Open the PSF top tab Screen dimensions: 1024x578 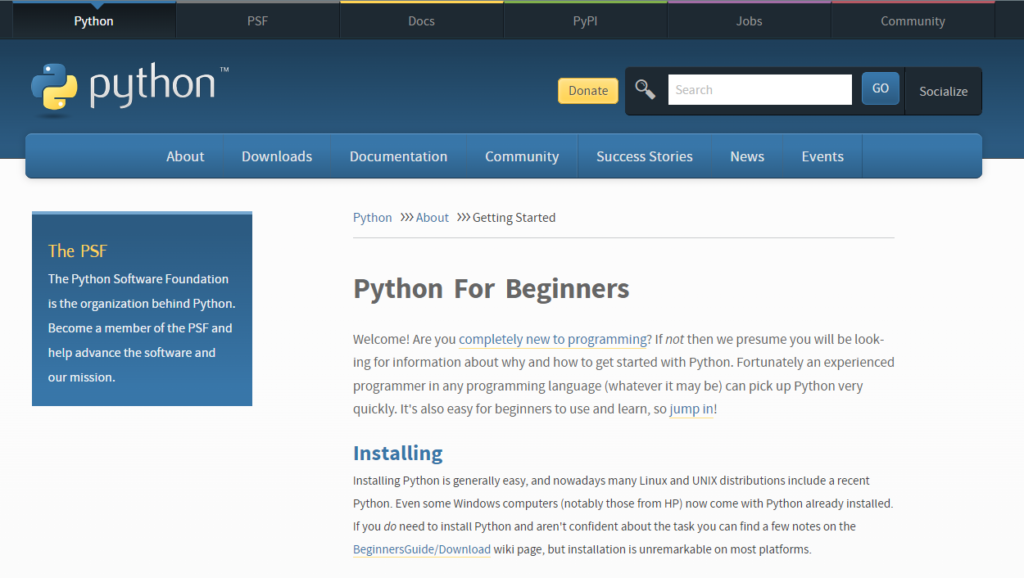(258, 21)
